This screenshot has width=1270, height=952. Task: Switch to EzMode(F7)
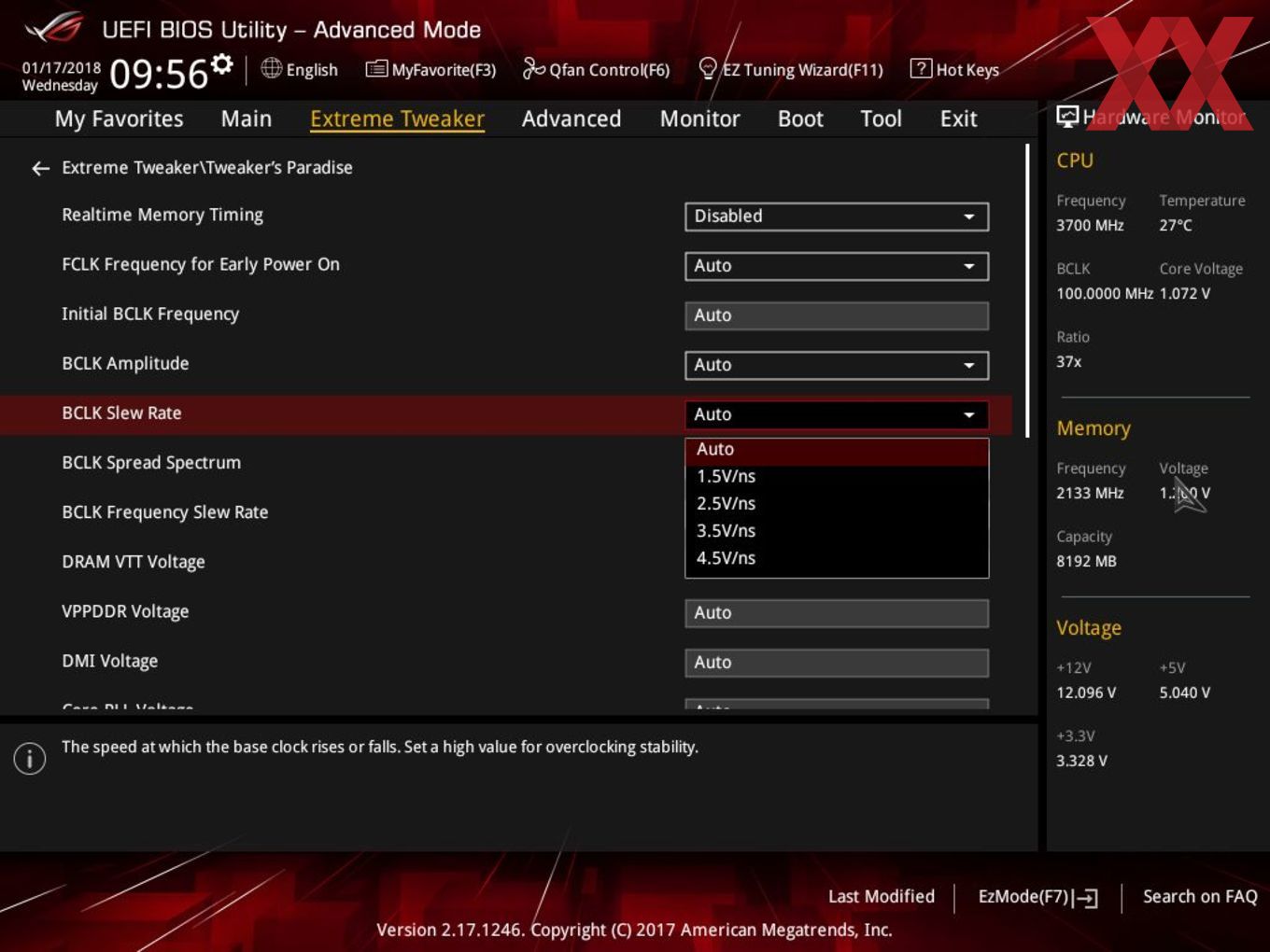[x=1037, y=897]
